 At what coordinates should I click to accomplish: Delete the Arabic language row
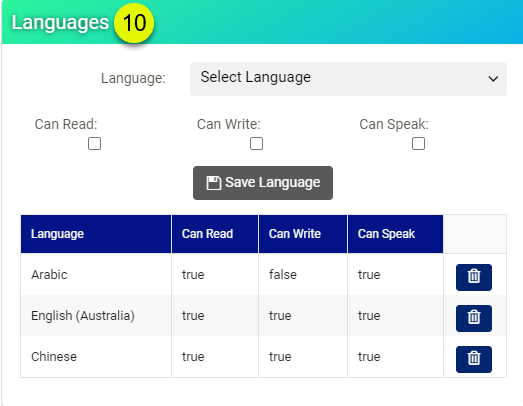tap(474, 277)
